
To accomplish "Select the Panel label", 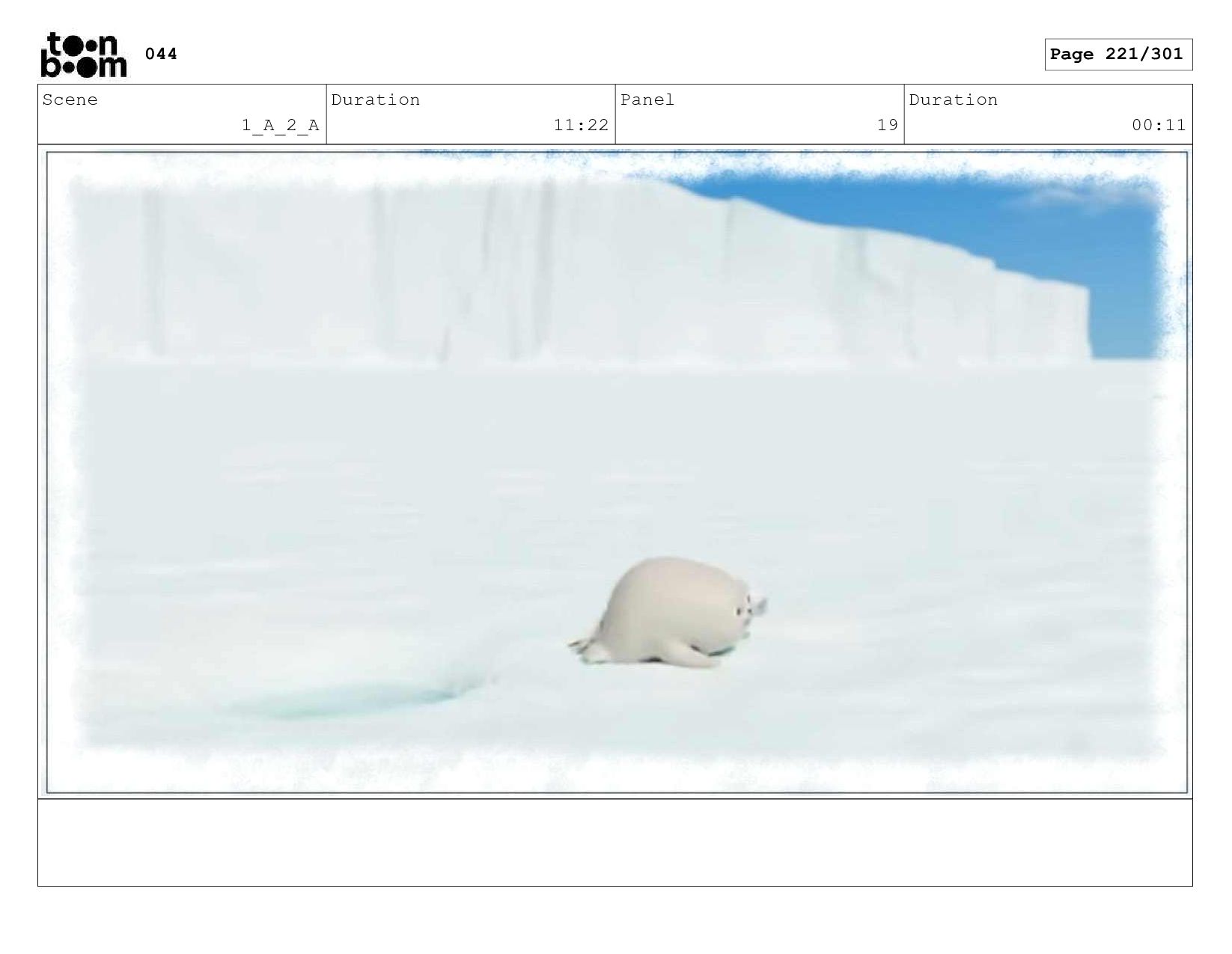I will click(647, 100).
